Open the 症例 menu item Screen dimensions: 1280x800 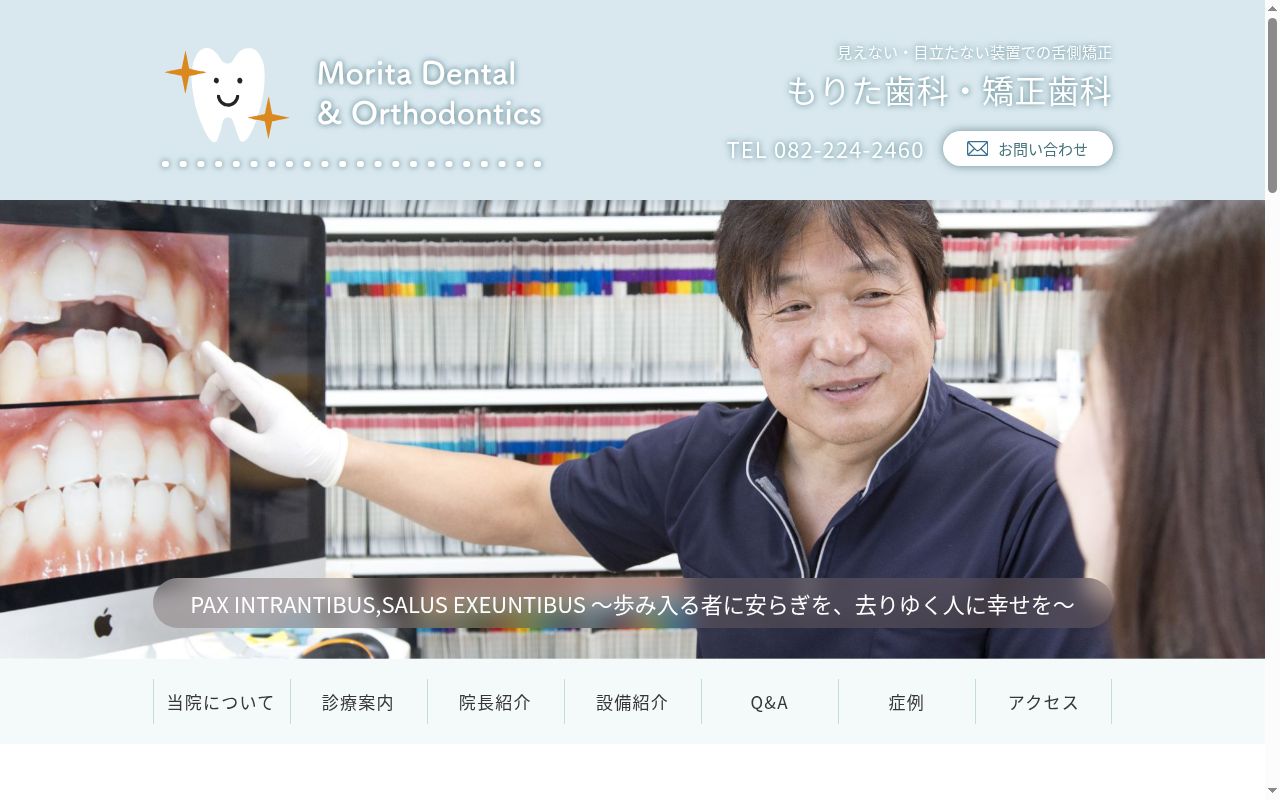coord(906,702)
